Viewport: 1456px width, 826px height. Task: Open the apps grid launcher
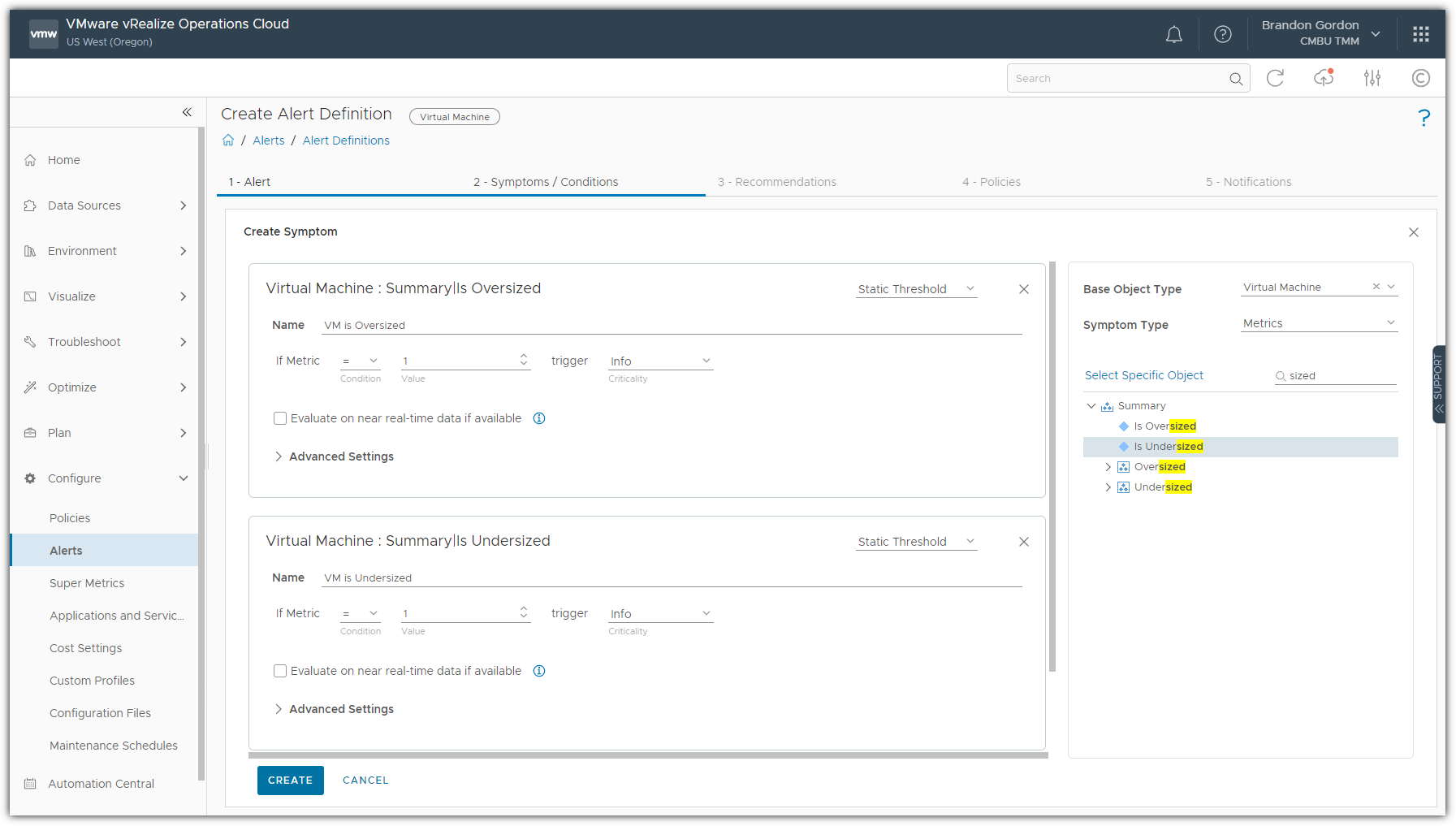point(1420,34)
